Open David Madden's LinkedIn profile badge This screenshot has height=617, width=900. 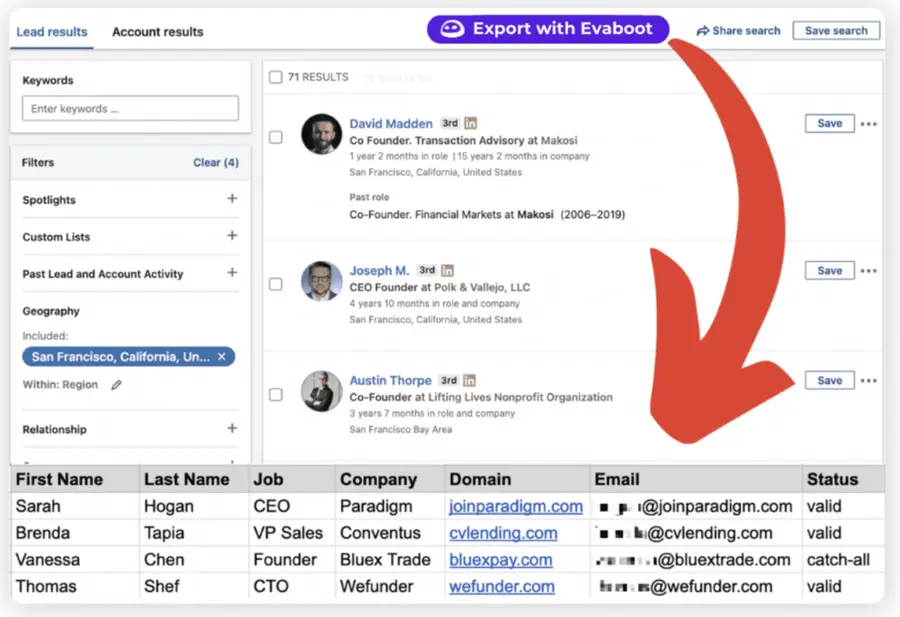469,123
